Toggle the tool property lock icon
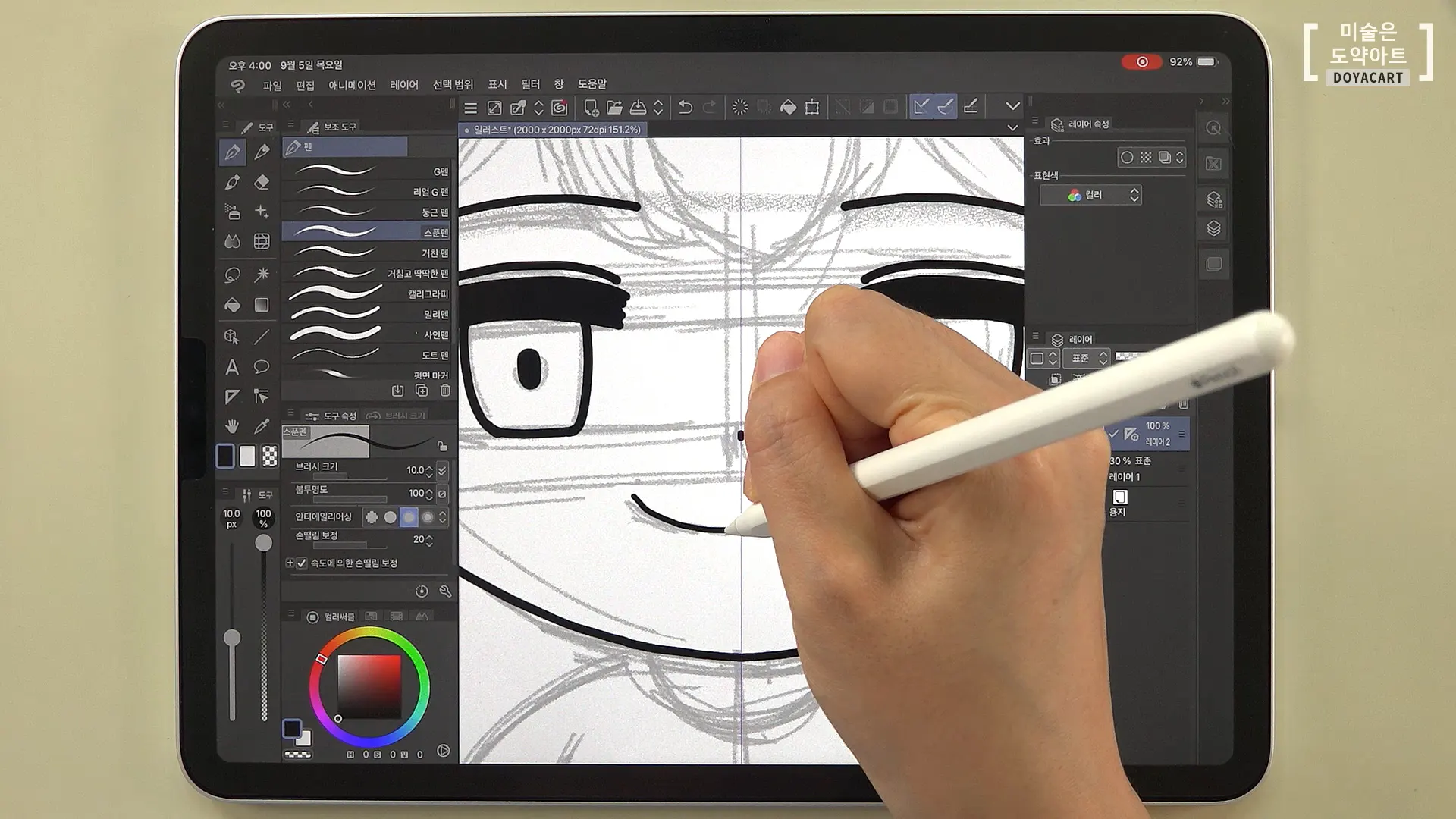1456x819 pixels. [x=442, y=446]
